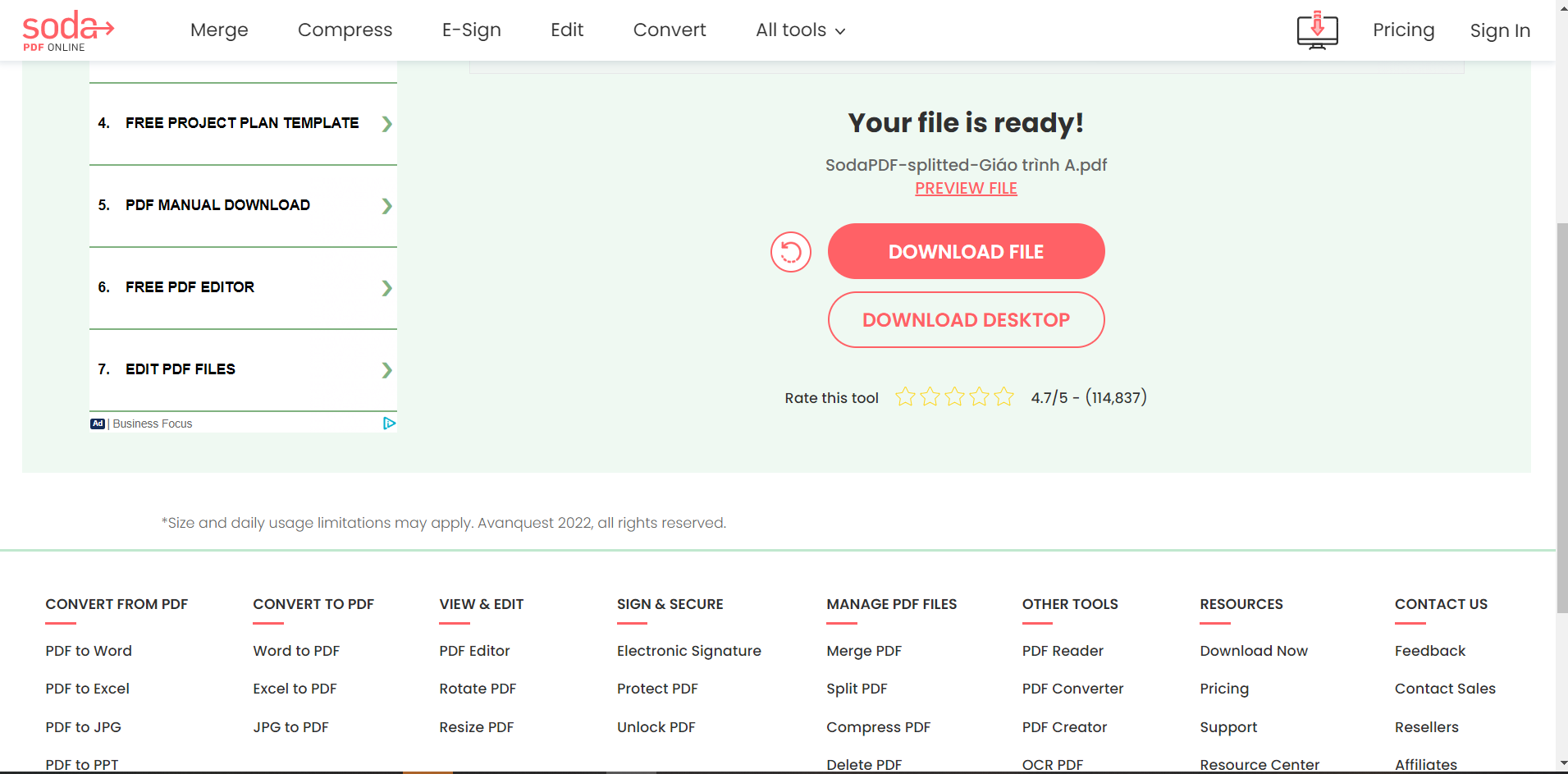Click the scrollbar down arrow
Viewport: 1568px width, 774px height.
tap(1561, 763)
